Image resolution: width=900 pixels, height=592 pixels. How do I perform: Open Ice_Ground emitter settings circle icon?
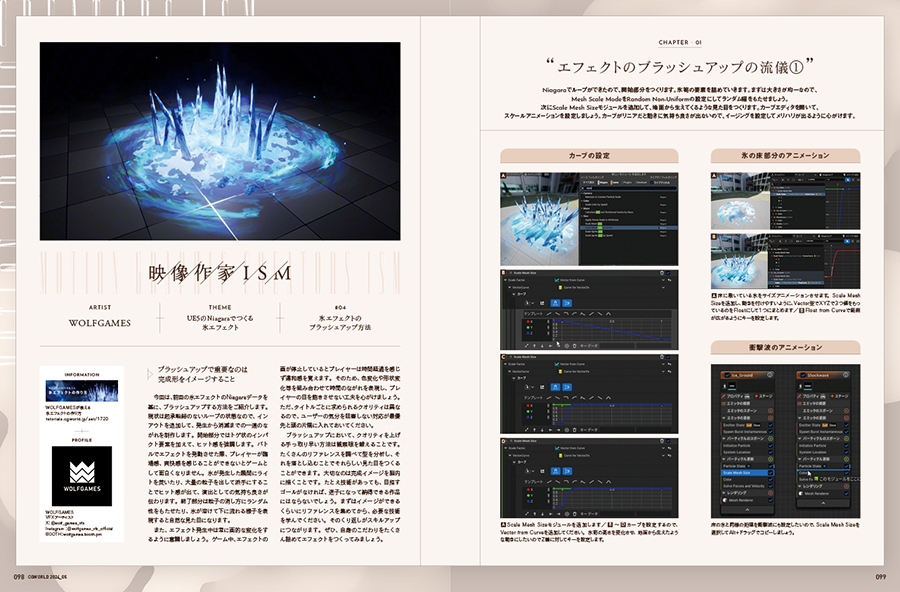coord(770,375)
